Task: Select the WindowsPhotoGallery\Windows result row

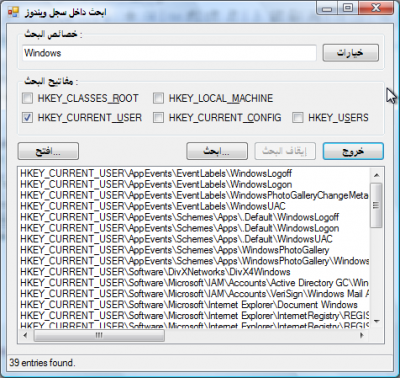Action: (194, 261)
